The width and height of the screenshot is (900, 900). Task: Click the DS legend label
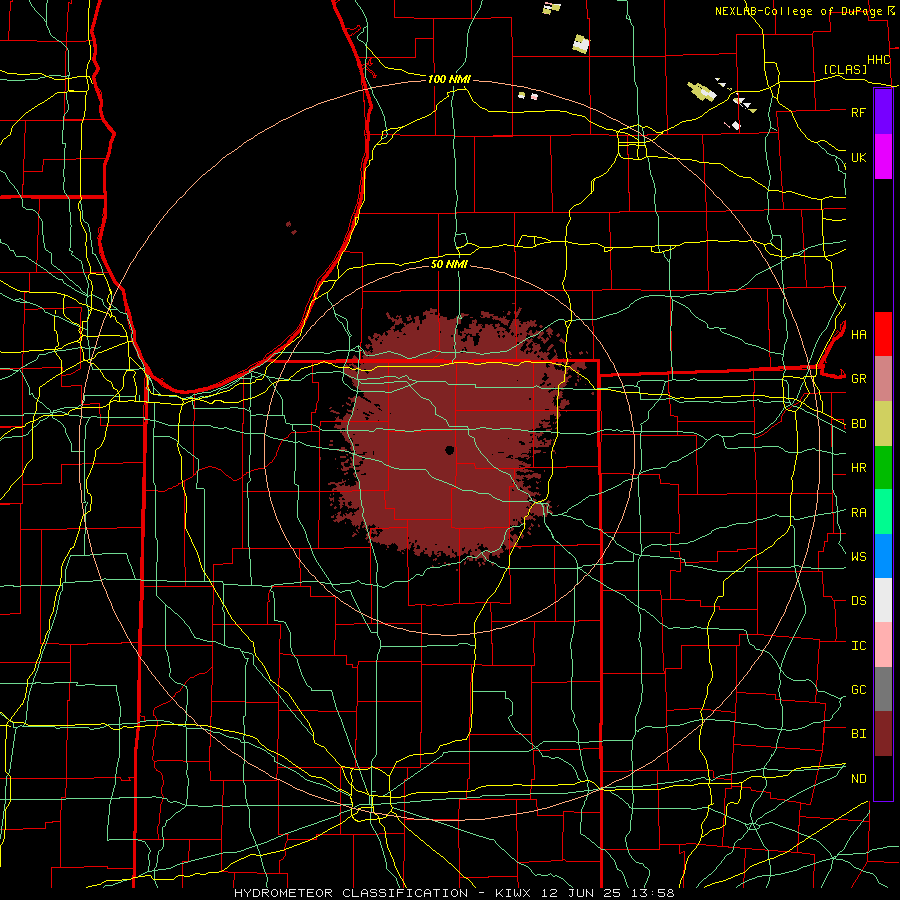[x=858, y=601]
